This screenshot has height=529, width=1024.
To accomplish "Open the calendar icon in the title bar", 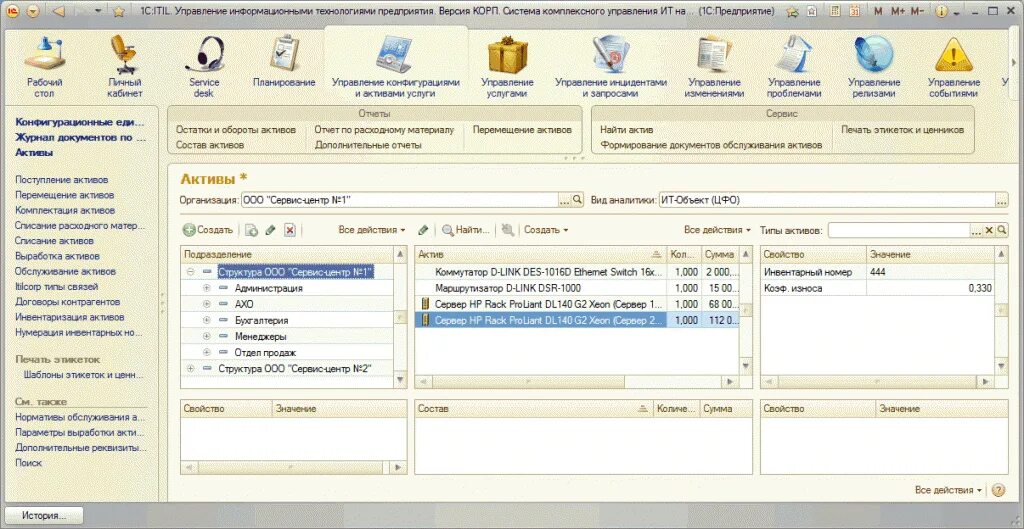I will [854, 11].
